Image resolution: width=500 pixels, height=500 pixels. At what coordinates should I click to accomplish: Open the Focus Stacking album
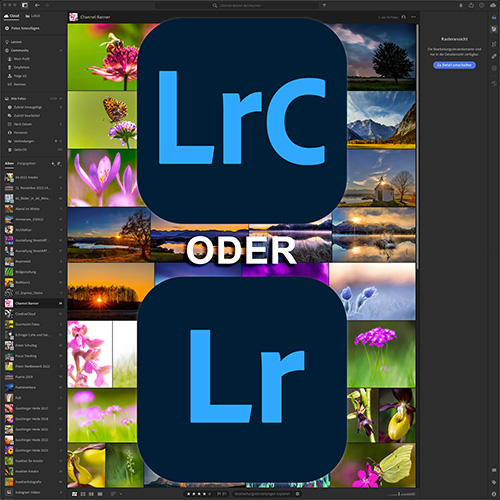coord(33,356)
